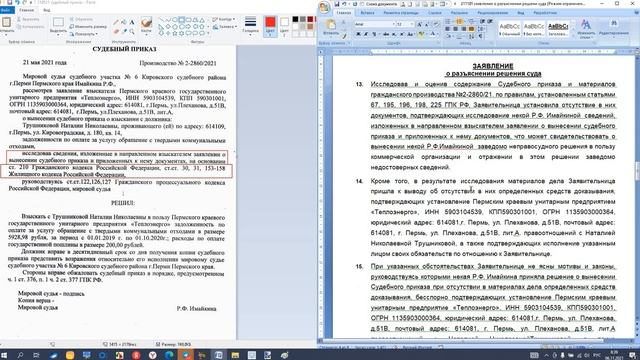
Task: Open the Разметка страницы tab in Word
Action: pyautogui.click(x=401, y=13)
